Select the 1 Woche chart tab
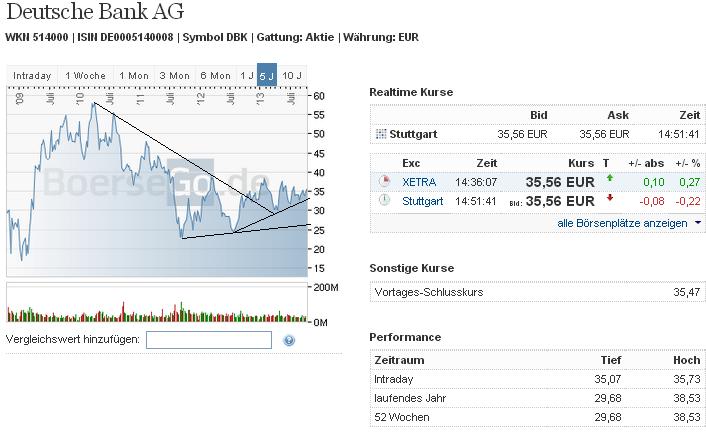The image size is (706, 432). (x=85, y=76)
